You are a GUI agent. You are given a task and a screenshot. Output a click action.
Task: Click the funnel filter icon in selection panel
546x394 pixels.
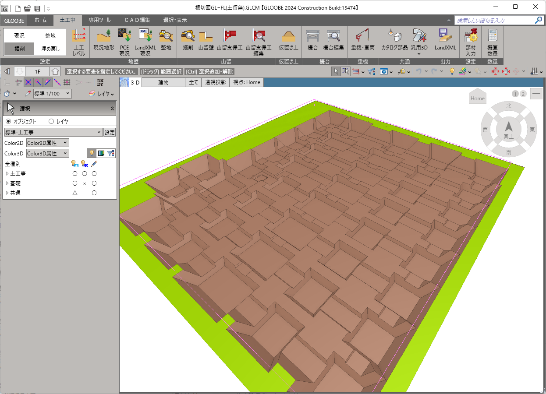[x=111, y=153]
